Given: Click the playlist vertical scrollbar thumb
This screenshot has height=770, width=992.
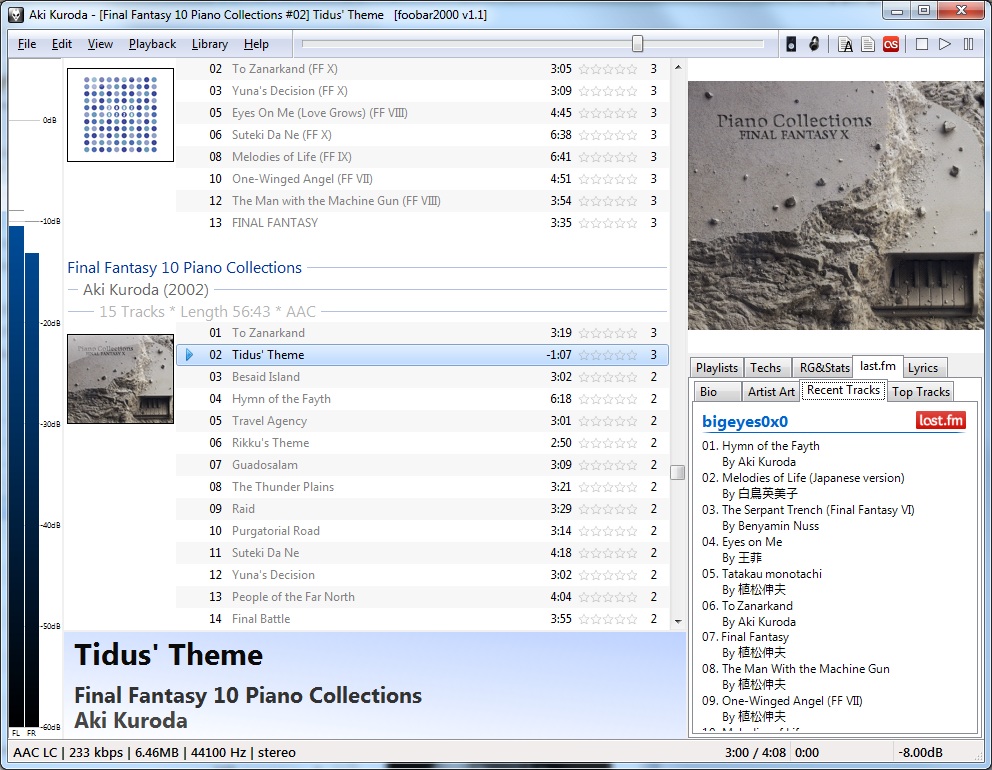Looking at the screenshot, I should coord(678,473).
